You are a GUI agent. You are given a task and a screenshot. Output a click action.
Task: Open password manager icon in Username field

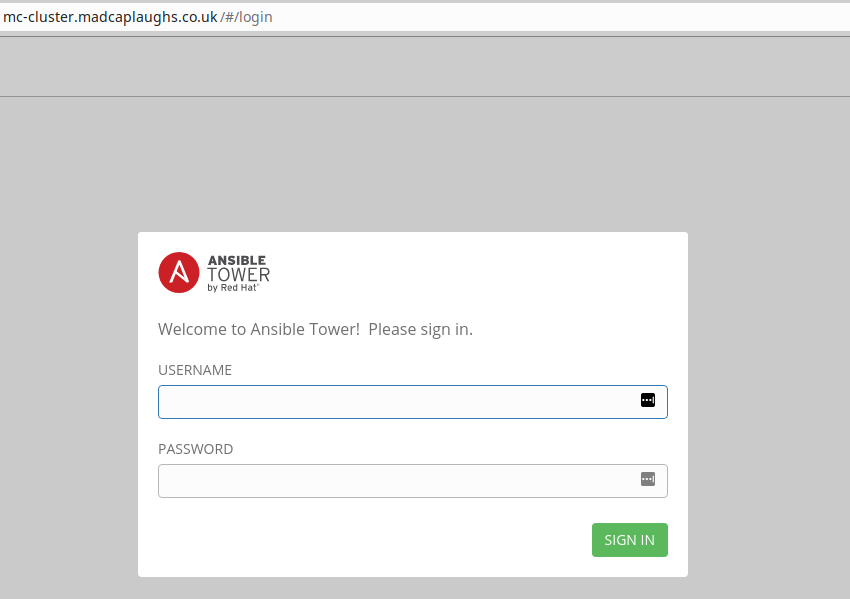pos(647,400)
